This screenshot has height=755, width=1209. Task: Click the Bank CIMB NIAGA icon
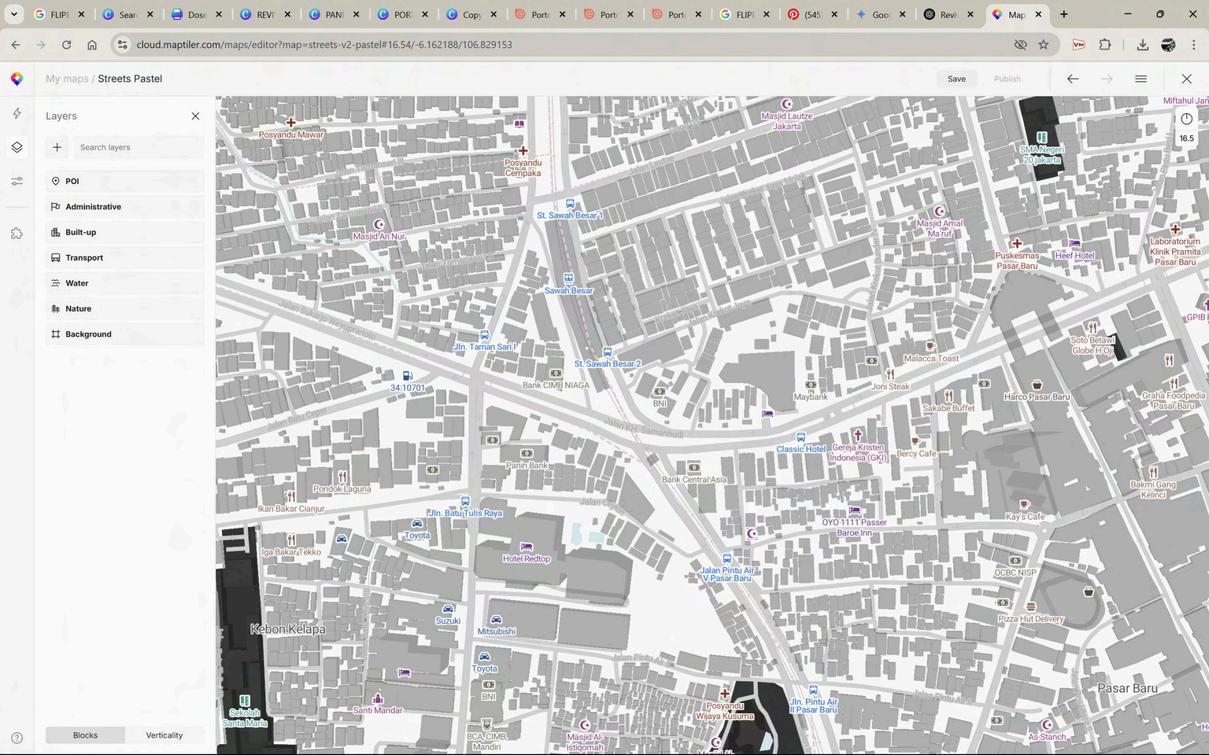point(556,374)
